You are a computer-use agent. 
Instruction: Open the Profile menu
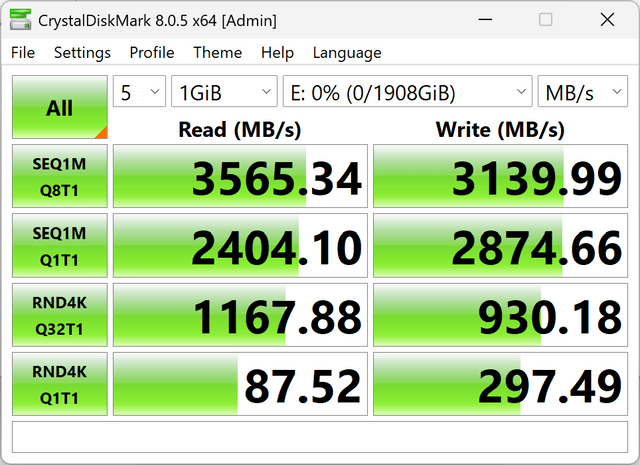tap(152, 53)
